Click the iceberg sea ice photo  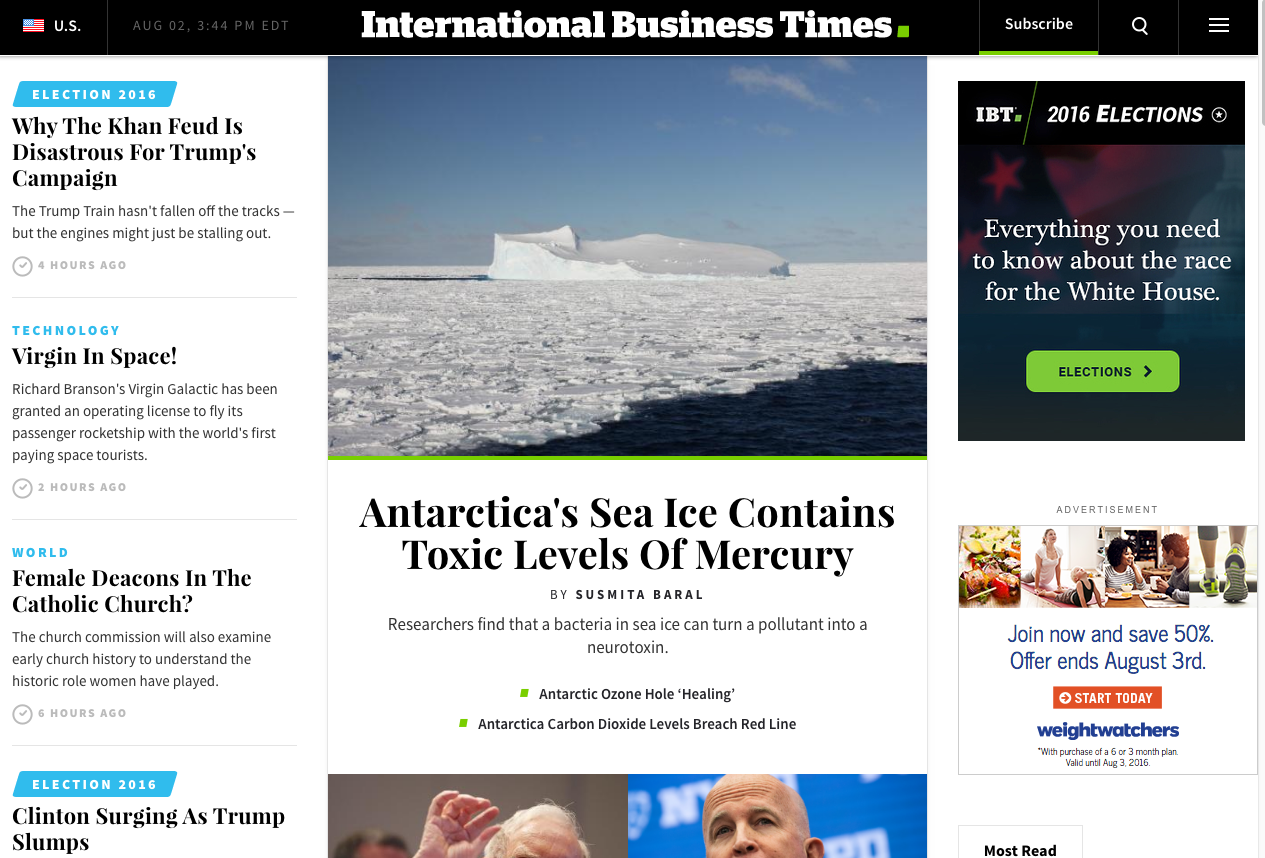(627, 256)
